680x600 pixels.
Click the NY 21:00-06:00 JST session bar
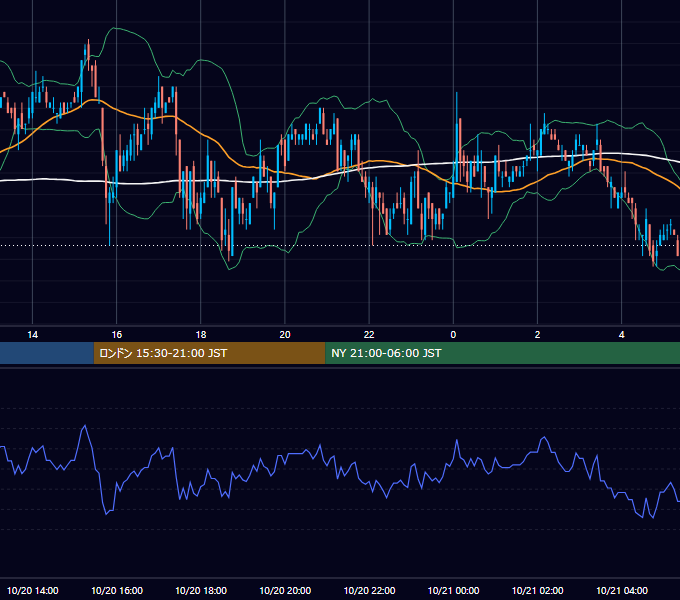click(502, 353)
